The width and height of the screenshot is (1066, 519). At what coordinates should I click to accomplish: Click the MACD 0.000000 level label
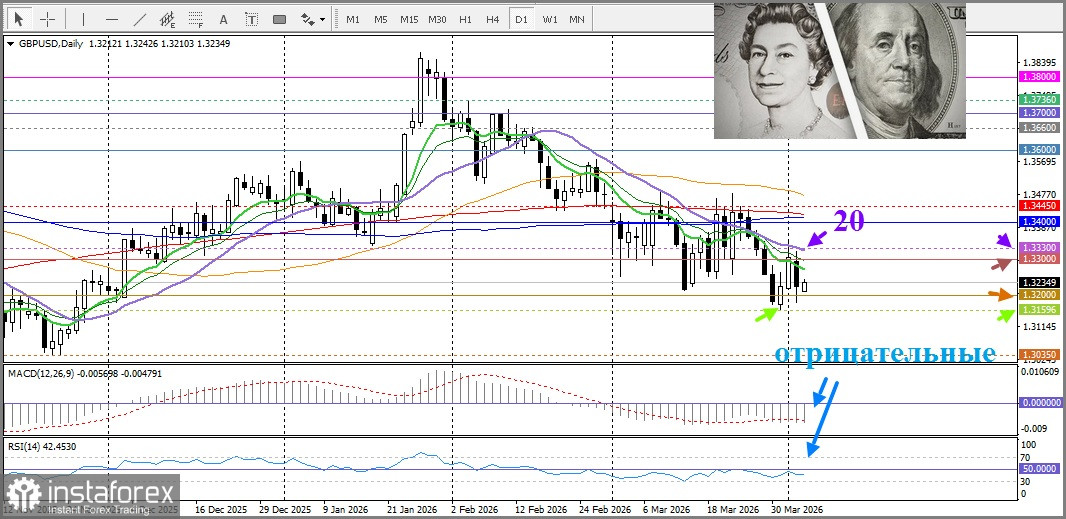1040,403
